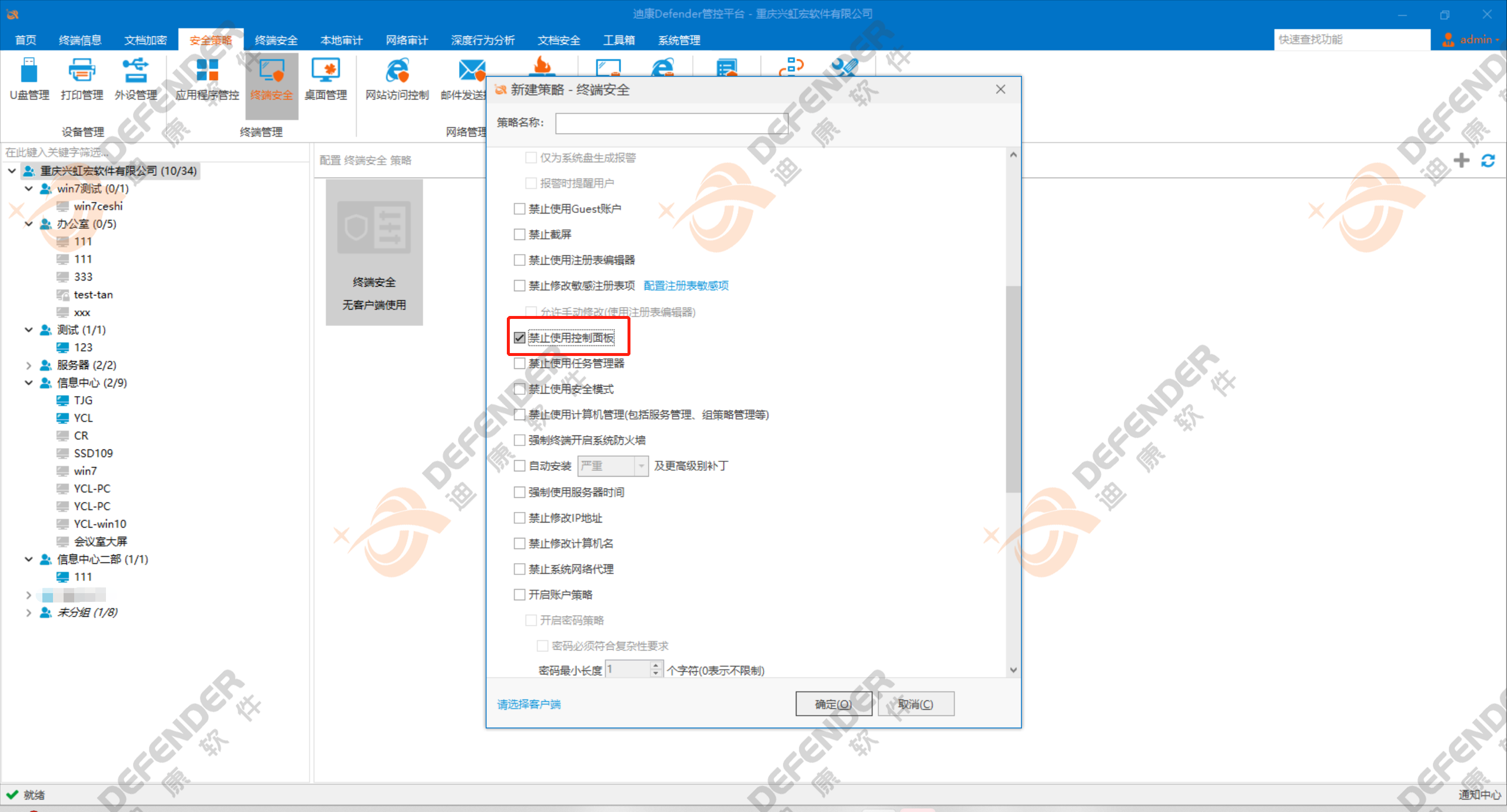Image resolution: width=1507 pixels, height=812 pixels.
Task: Select computer TJG in tree
Action: tap(83, 400)
